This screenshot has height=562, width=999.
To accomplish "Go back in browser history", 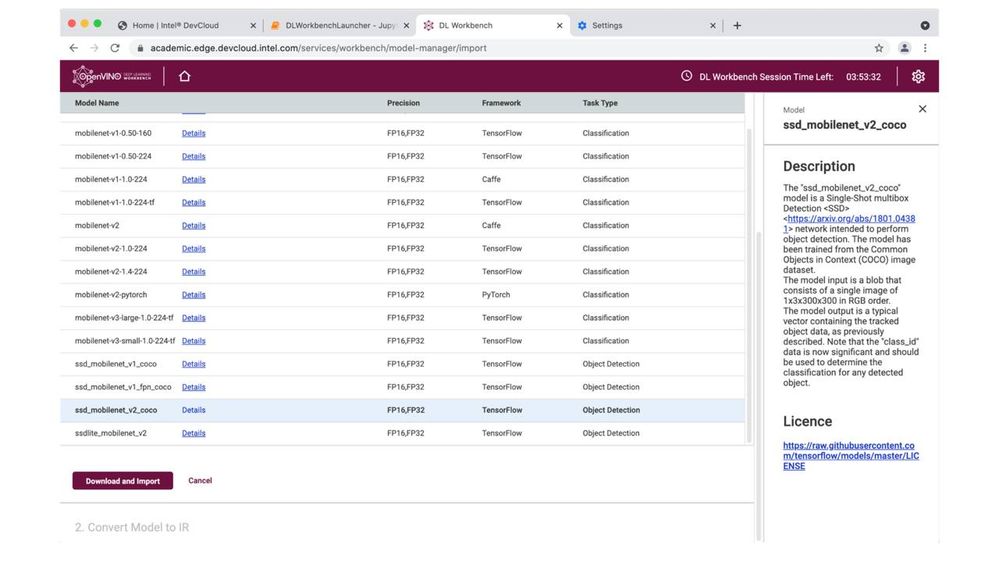I will [74, 48].
